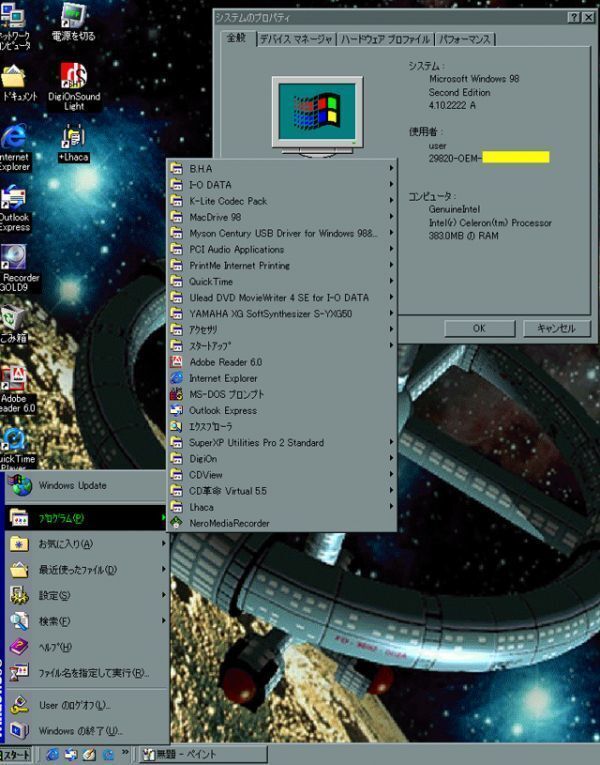This screenshot has height=765, width=600.
Task: Click Outlook Express quick launch icon
Action: pos(71,754)
